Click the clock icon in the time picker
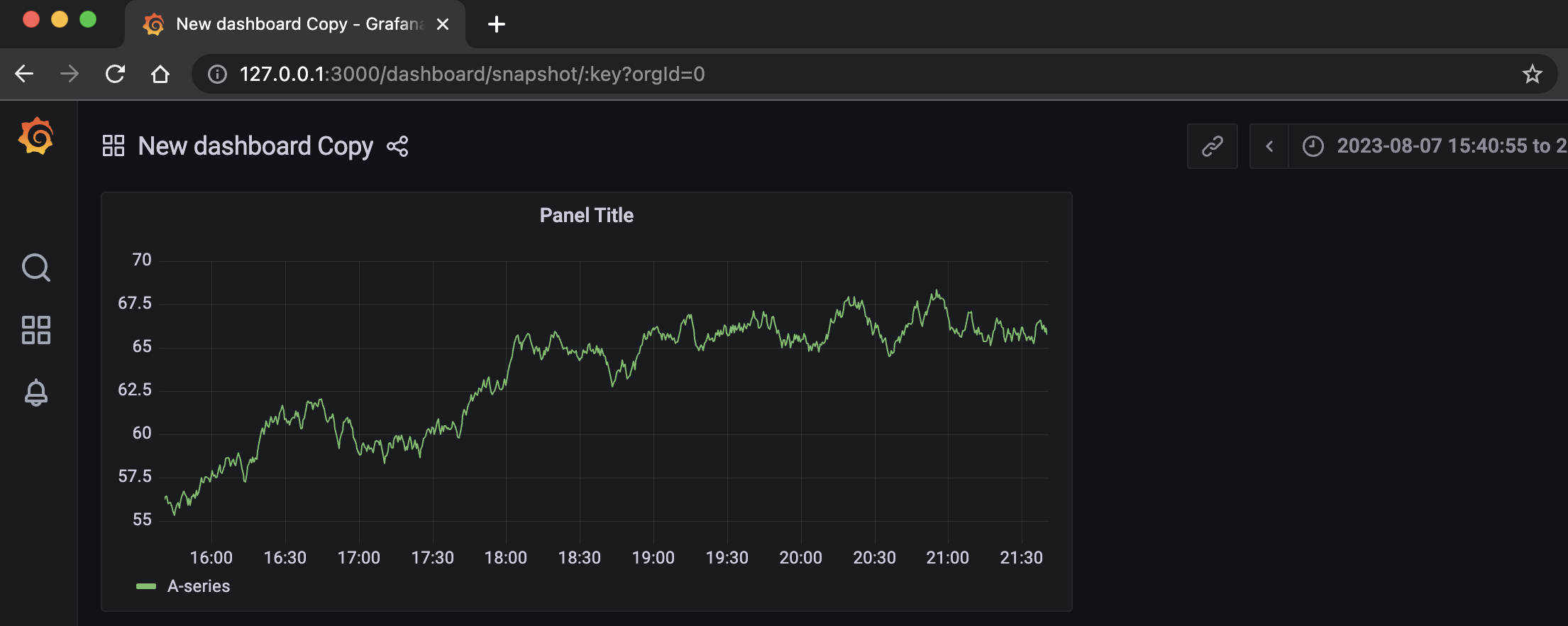 click(1313, 145)
